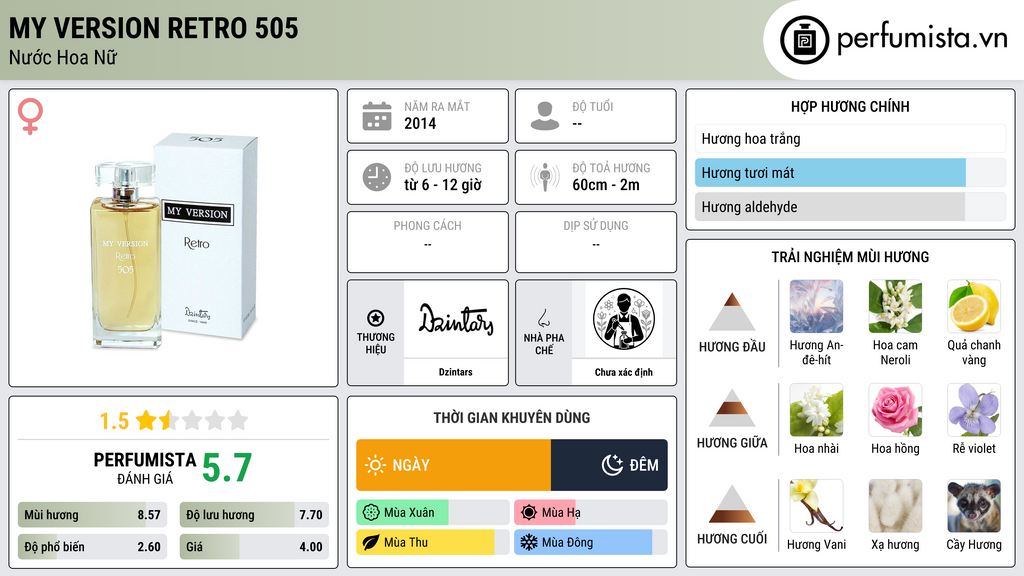This screenshot has width=1024, height=576.
Task: Open the Cầy Hương civet image
Action: (974, 506)
